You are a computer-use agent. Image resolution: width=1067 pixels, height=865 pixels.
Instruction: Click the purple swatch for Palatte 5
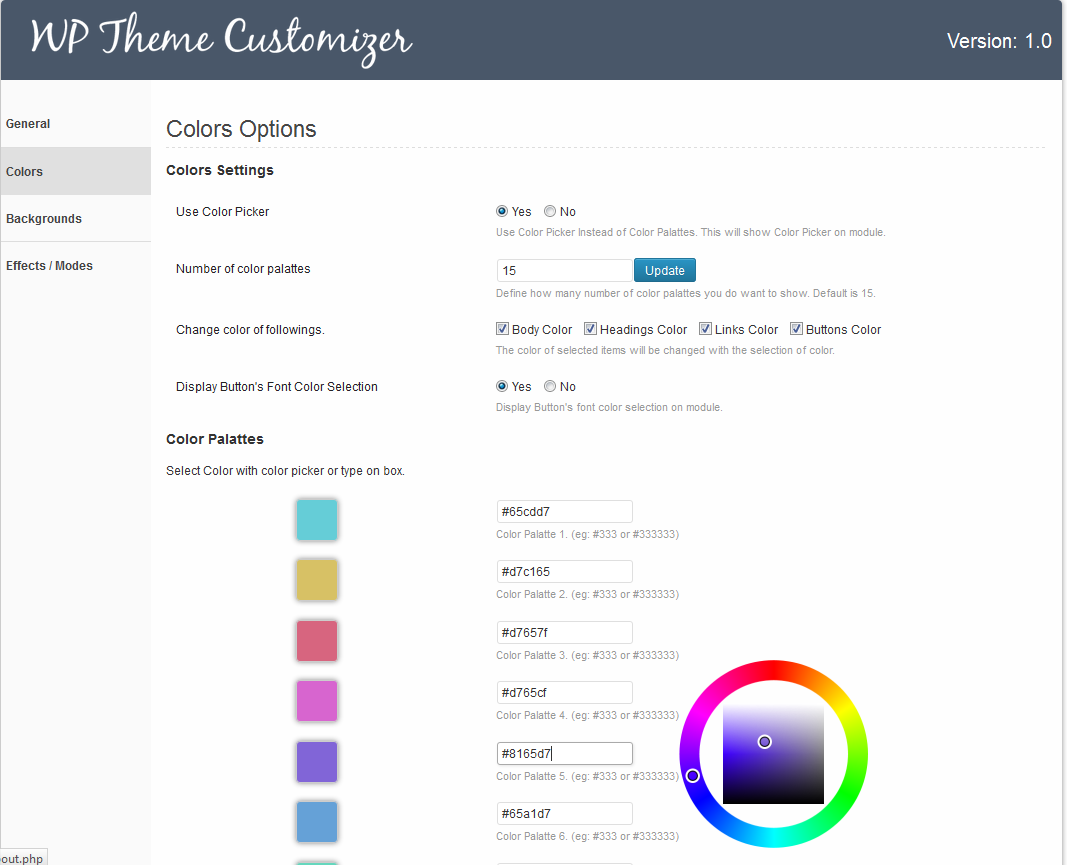(x=316, y=762)
